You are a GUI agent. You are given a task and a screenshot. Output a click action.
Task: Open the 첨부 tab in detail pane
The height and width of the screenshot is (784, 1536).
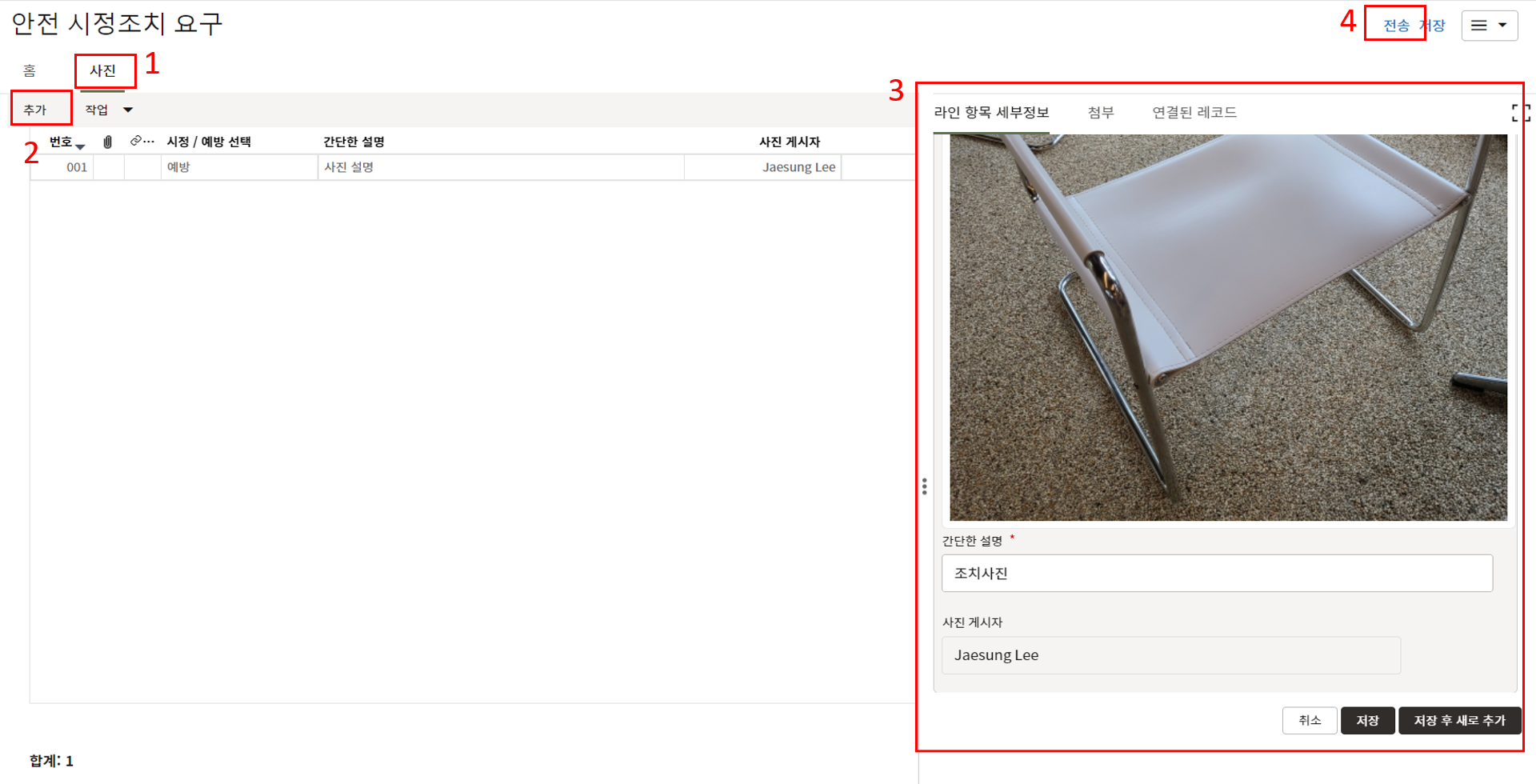pos(1100,113)
